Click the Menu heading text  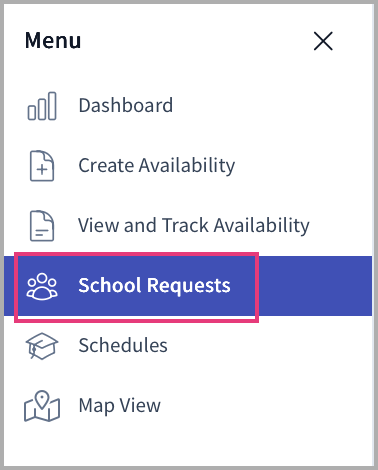click(53, 41)
